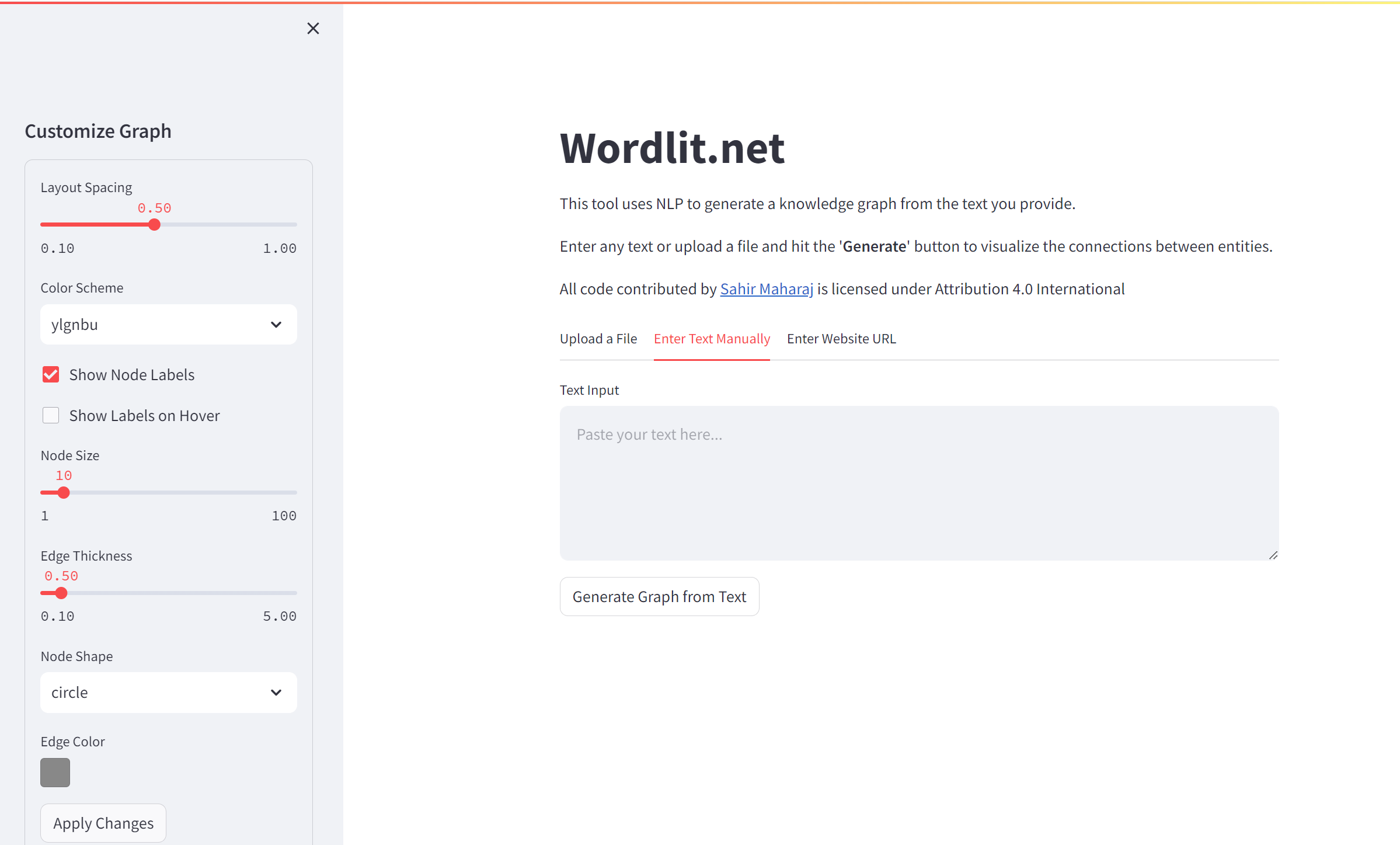The width and height of the screenshot is (1400, 845).
Task: Click the Customize Graph heading
Action: [98, 131]
